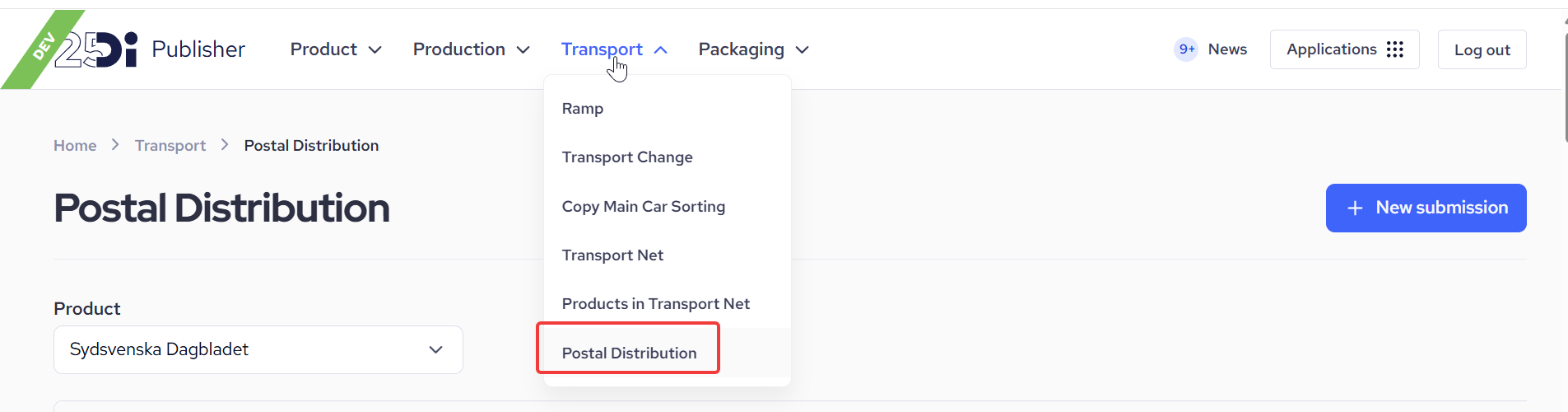This screenshot has height=412, width=1568.
Task: Click the chevron separator after Transport breadcrumb
Action: pos(225,145)
